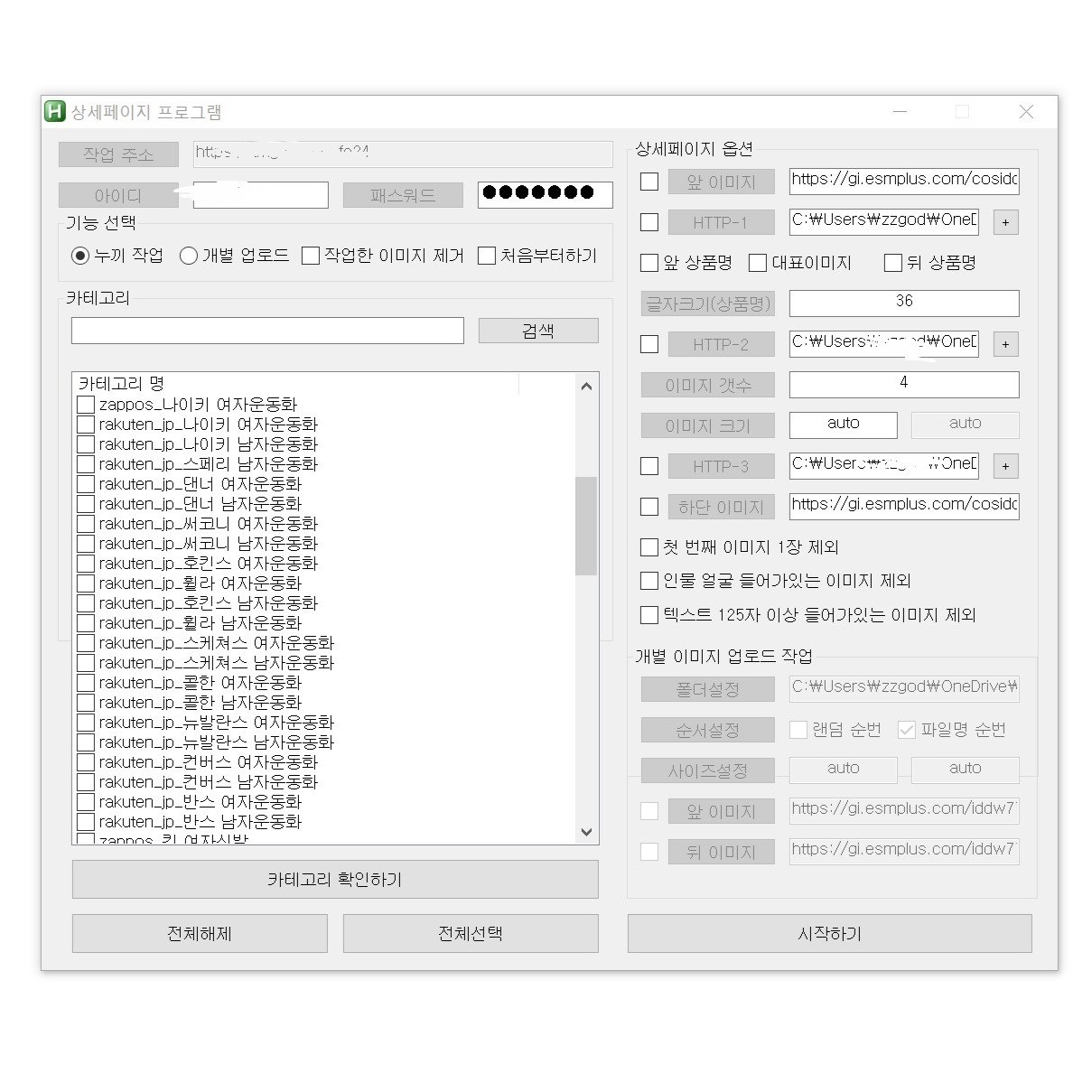Click the 하단 이미지 URL field
Viewport: 1092px width, 1092px height.
(904, 507)
